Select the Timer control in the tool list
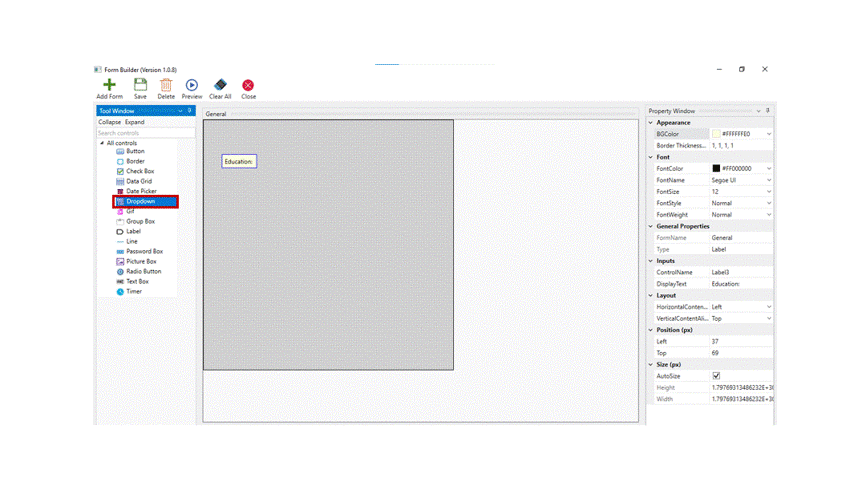This screenshot has width=853, height=480. pos(133,292)
